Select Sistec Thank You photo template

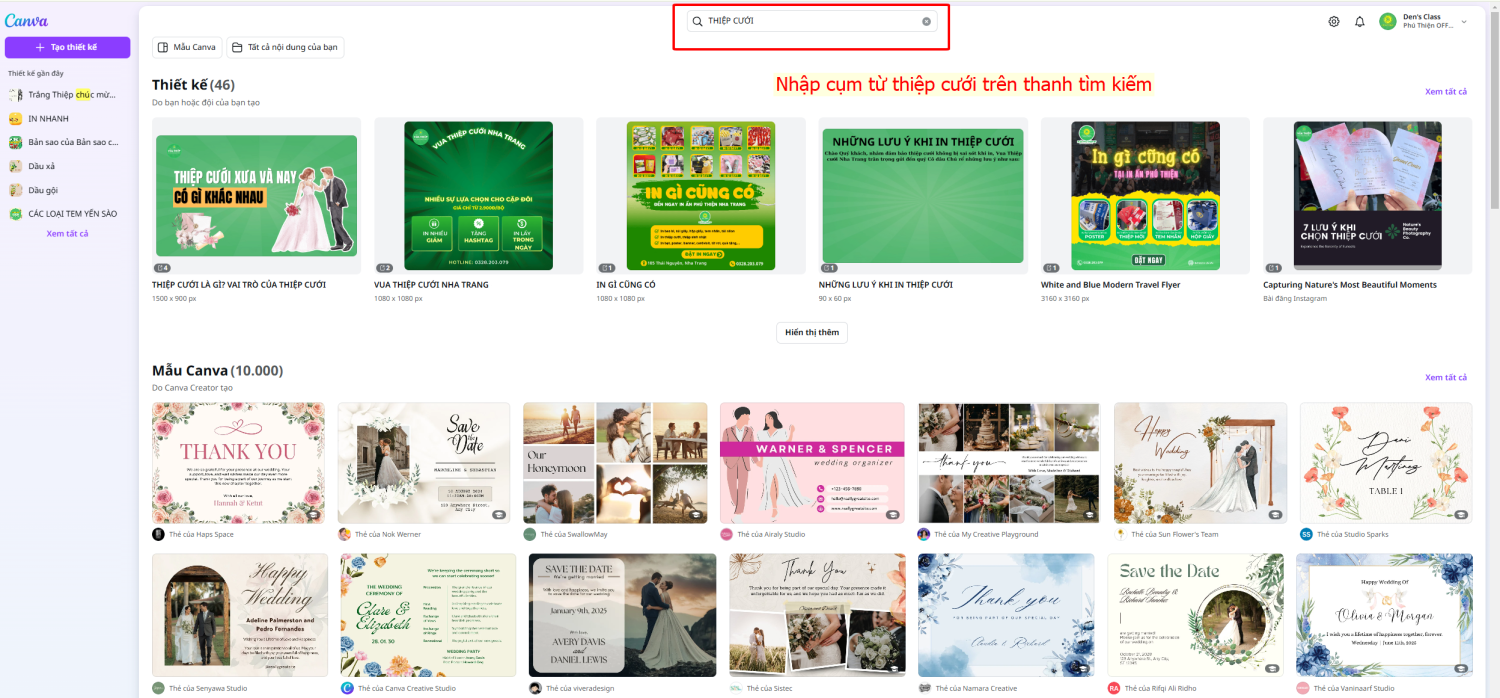[818, 615]
